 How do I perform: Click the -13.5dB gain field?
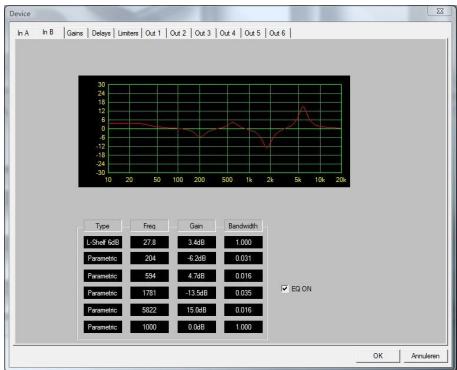[197, 293]
